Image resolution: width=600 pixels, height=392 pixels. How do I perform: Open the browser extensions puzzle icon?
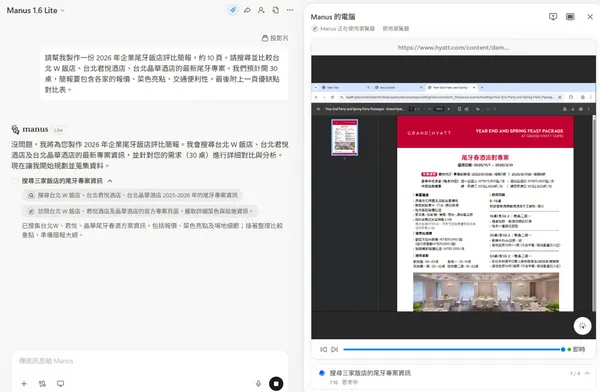571,97
